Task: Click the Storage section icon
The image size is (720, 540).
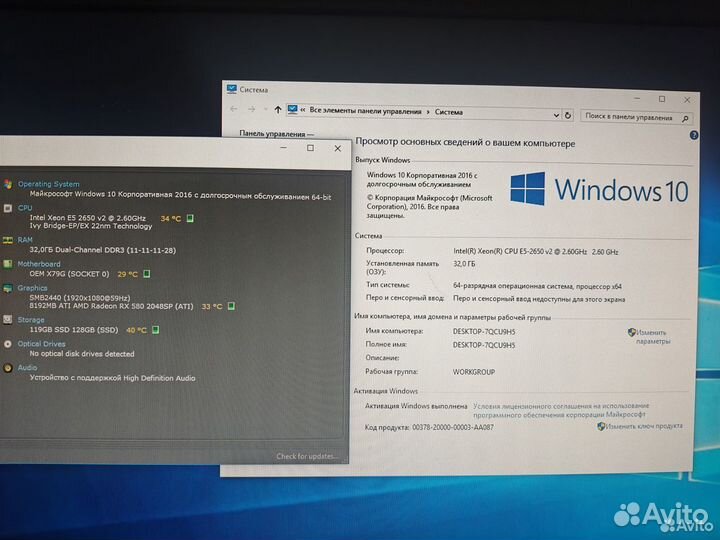Action: 8,320
